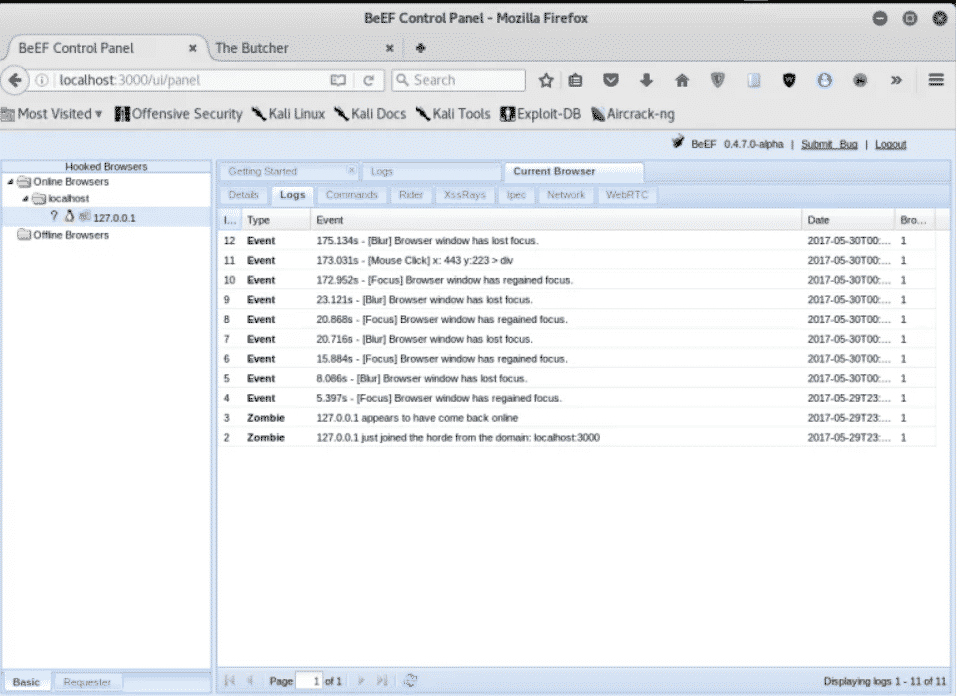Sort logs by the Date column header
Viewport: 958px width, 696px height.
coord(848,220)
